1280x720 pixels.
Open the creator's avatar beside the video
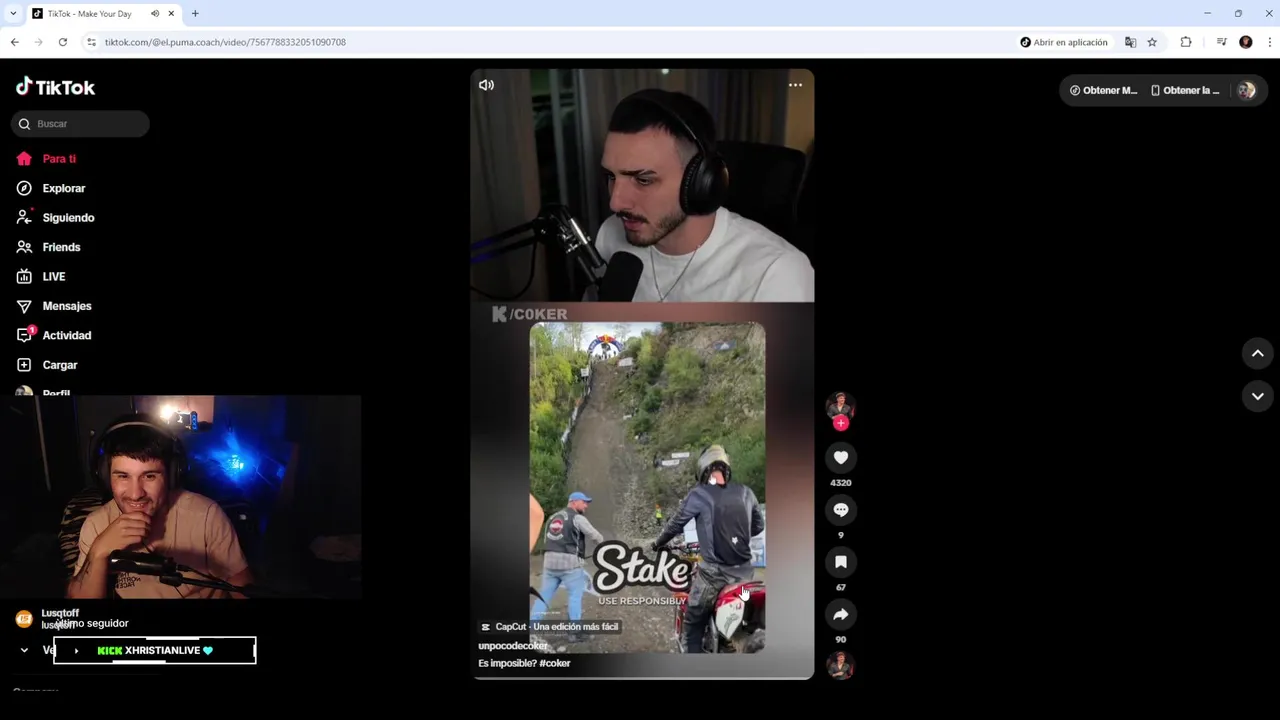[x=840, y=405]
